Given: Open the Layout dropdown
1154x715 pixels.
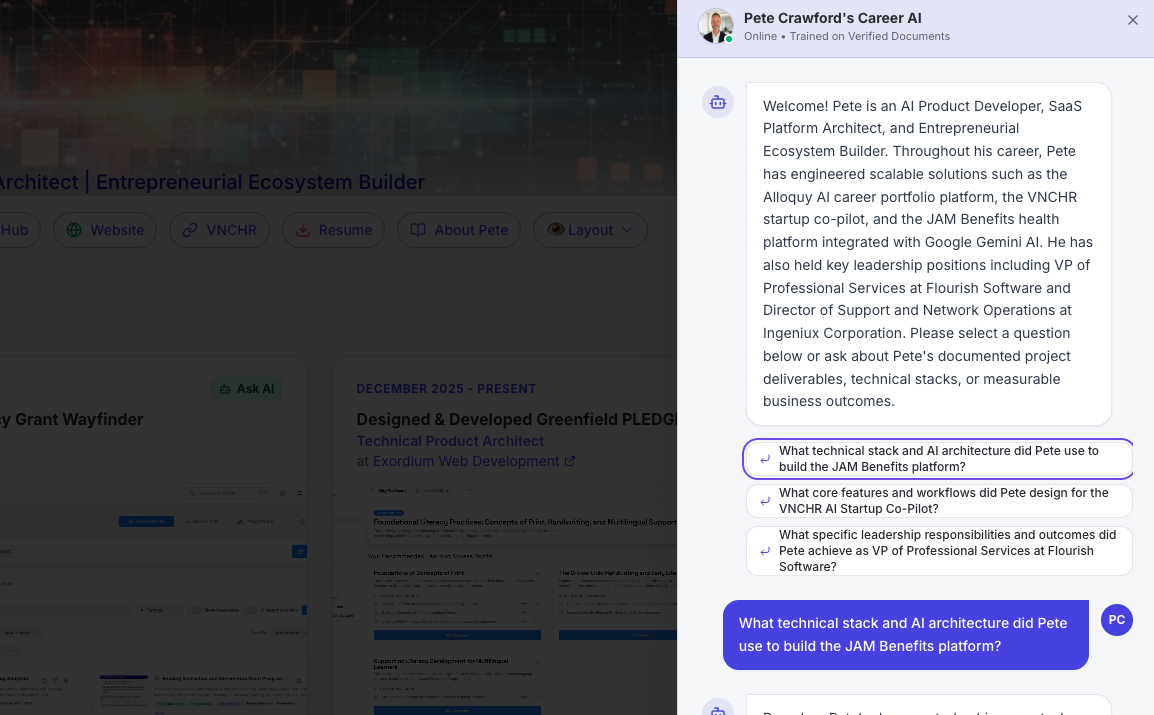Looking at the screenshot, I should (590, 230).
